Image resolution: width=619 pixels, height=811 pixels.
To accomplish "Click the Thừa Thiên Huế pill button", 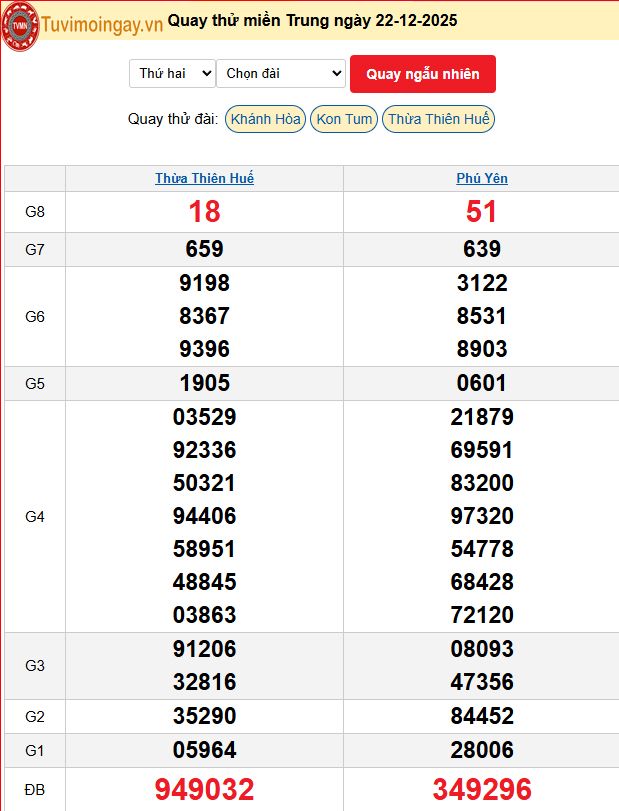I will [x=438, y=119].
